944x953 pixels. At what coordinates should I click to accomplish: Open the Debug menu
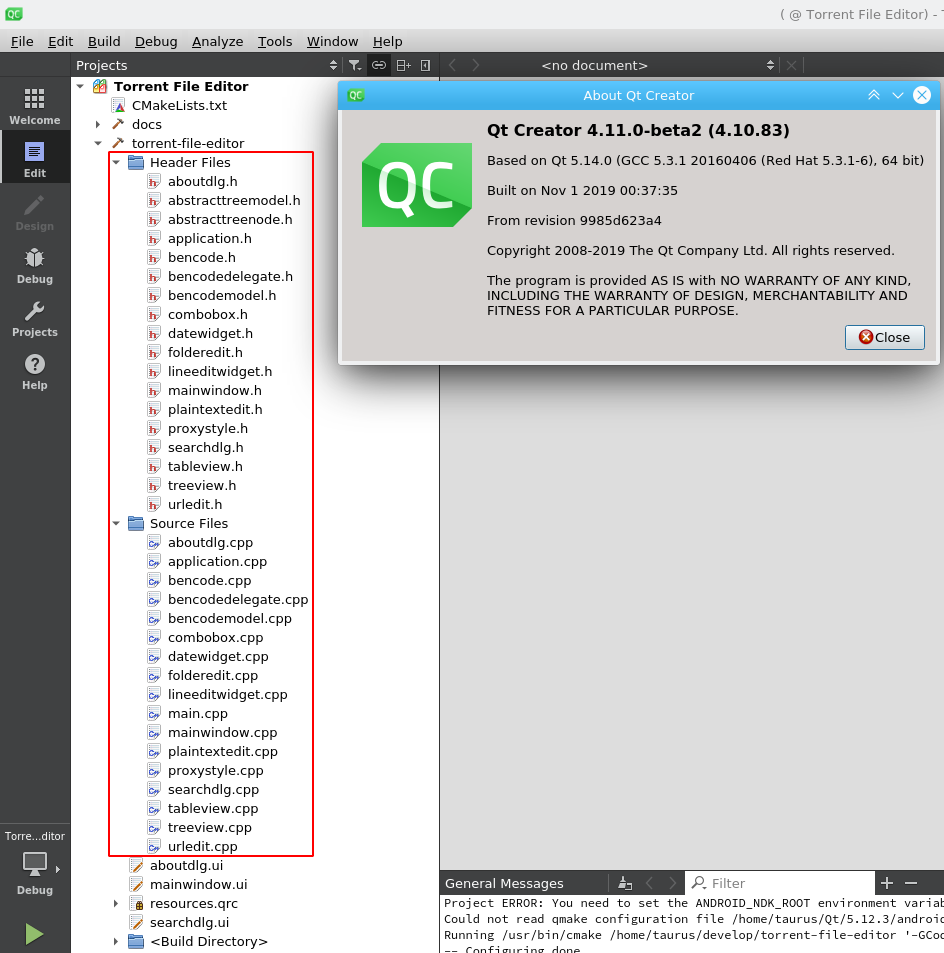click(x=156, y=41)
